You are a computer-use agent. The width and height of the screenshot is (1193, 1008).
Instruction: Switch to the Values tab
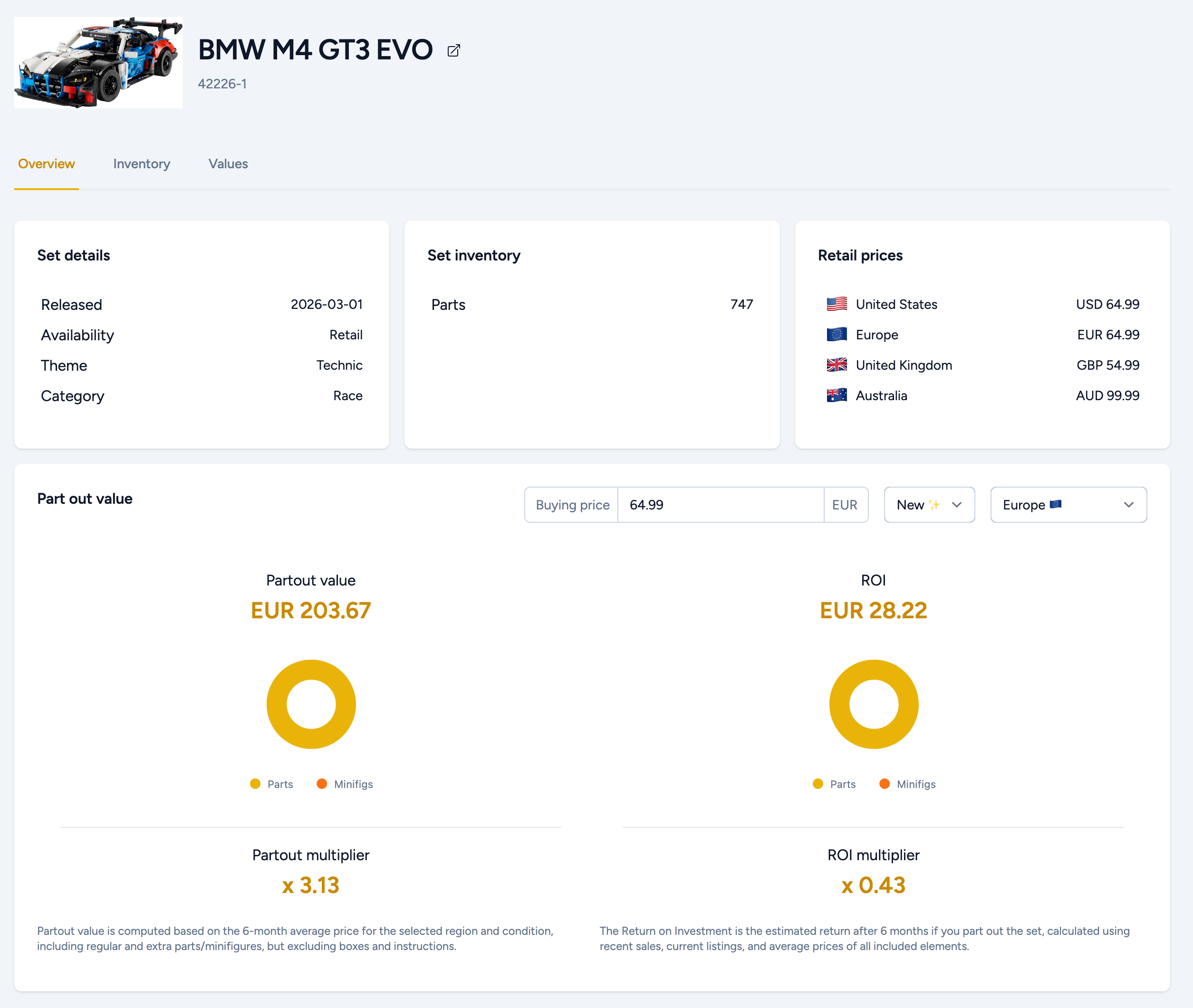pos(227,164)
